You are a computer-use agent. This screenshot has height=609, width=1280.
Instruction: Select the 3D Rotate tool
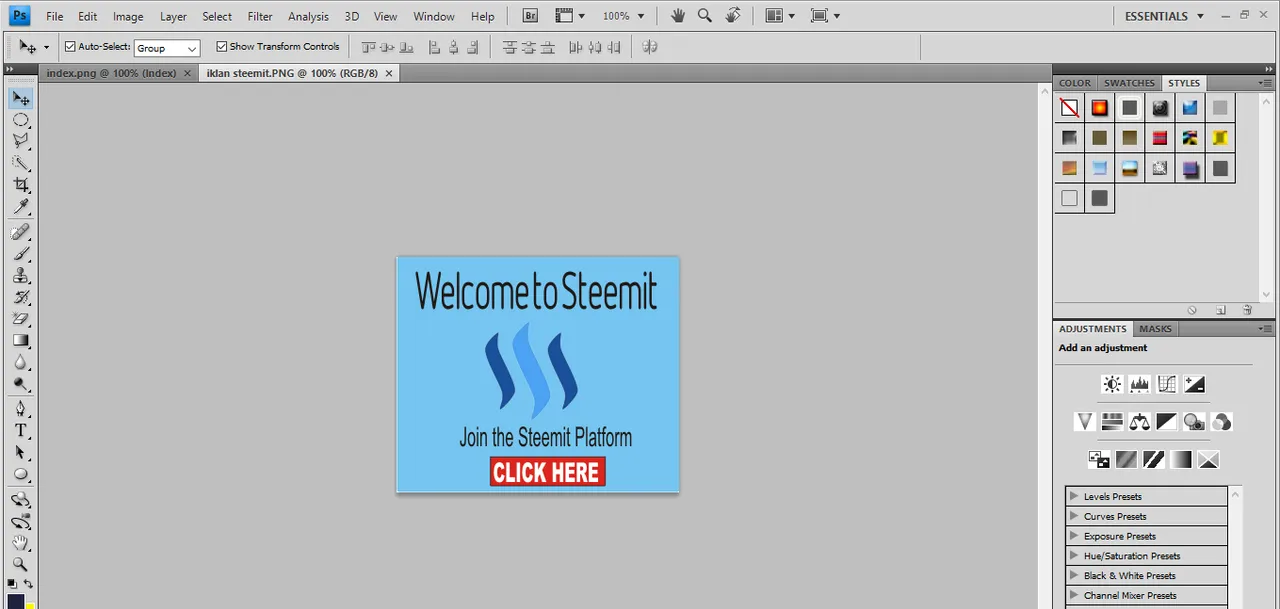pos(20,499)
